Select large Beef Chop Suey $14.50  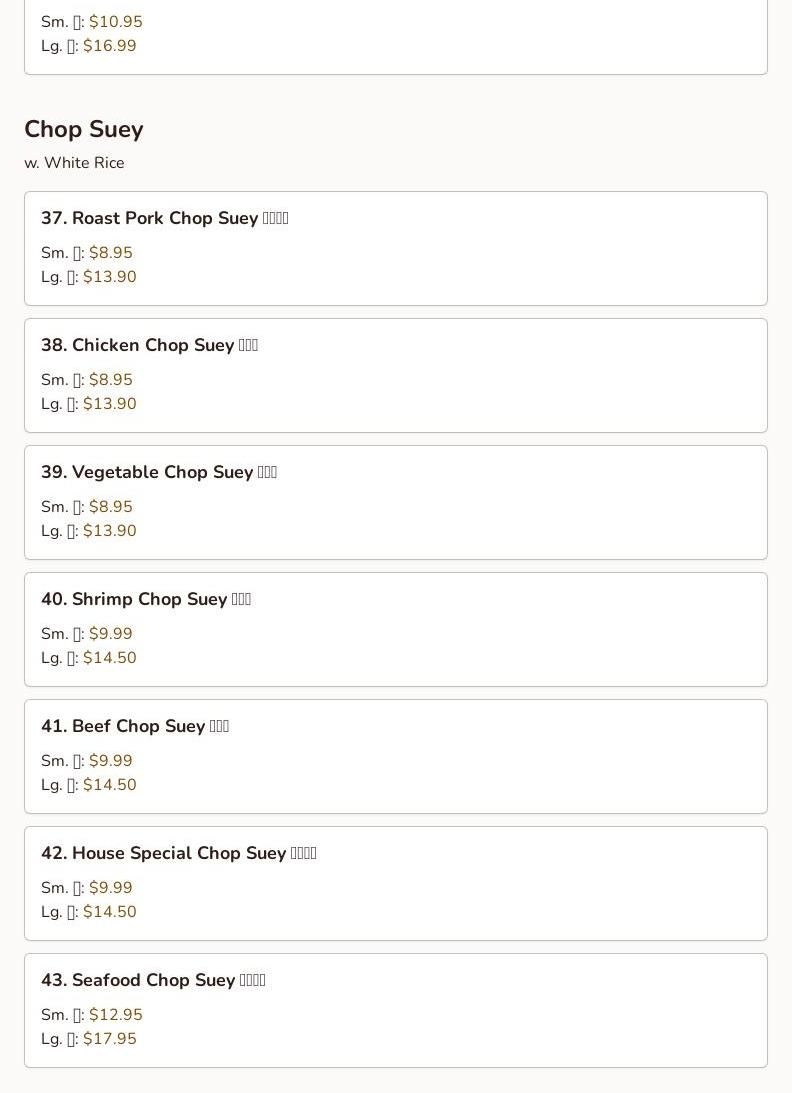(x=109, y=784)
